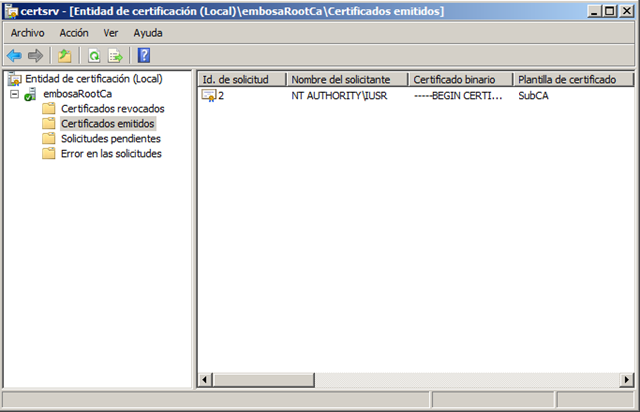640x412 pixels.
Task: Open the Archivo menu
Action: tap(27, 33)
